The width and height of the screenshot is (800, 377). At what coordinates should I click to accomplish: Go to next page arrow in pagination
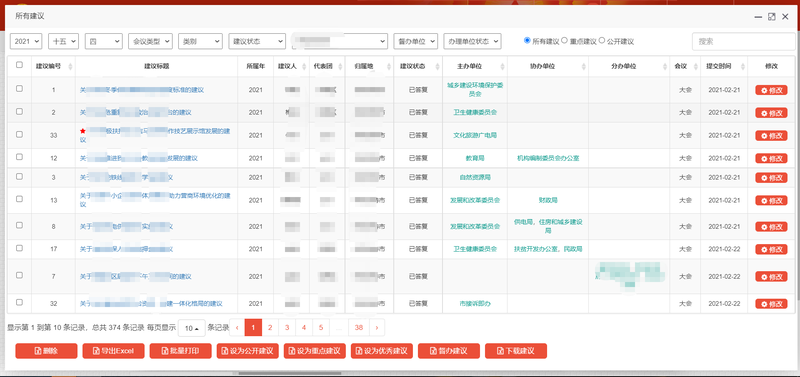377,328
